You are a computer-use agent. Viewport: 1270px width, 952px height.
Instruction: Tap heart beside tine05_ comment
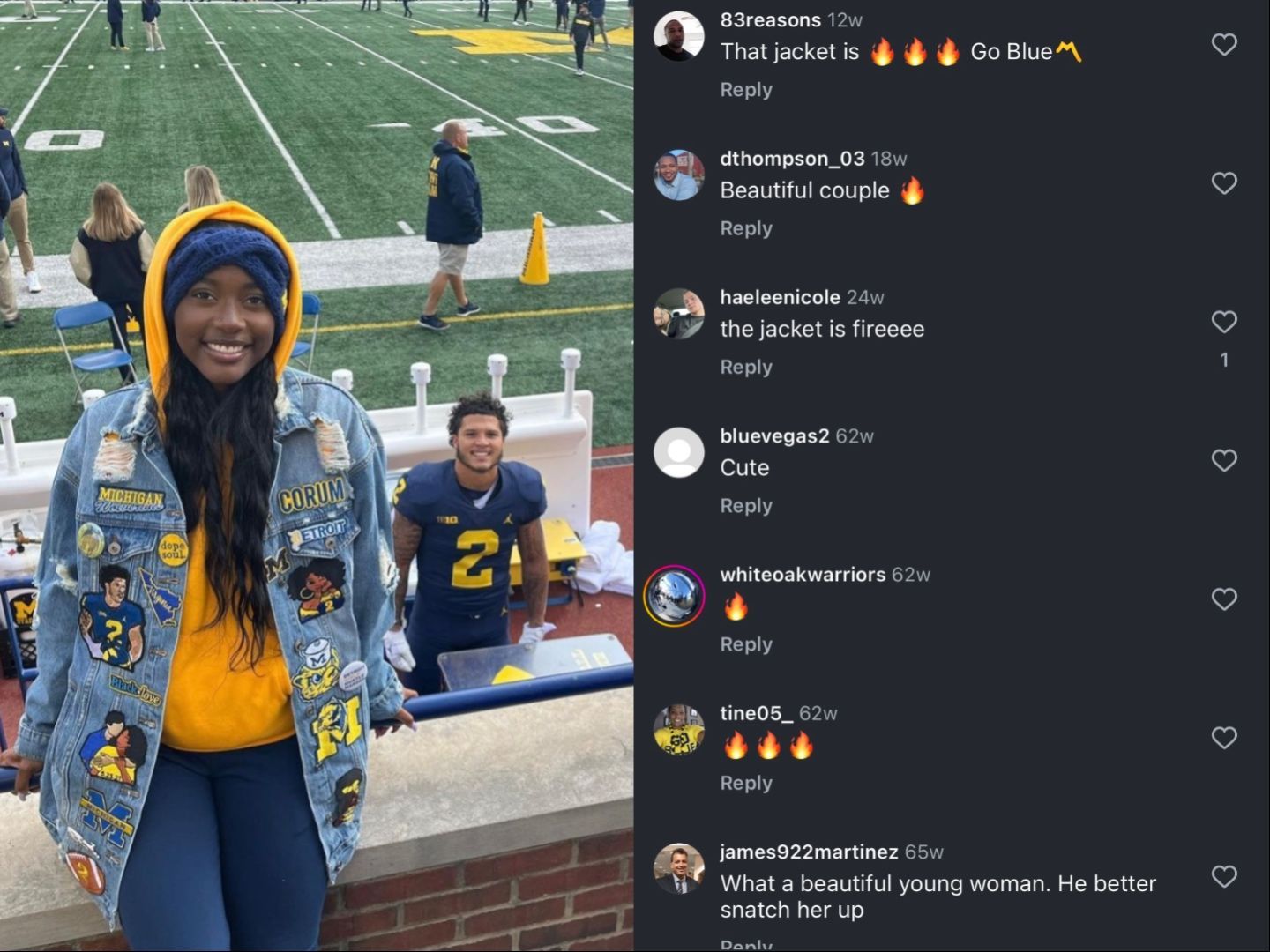1224,738
